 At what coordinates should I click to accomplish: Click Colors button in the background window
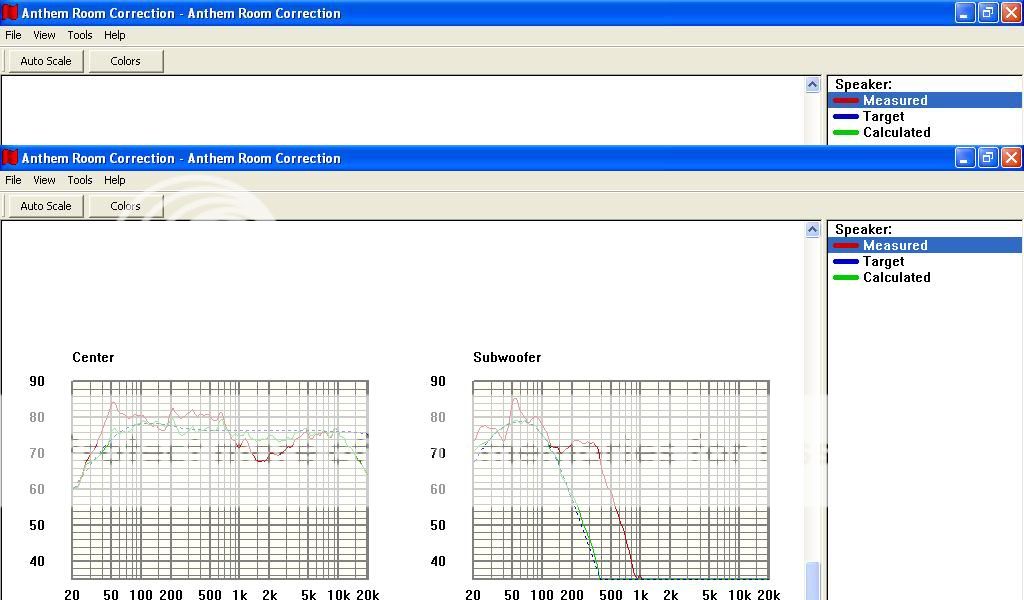pos(125,61)
